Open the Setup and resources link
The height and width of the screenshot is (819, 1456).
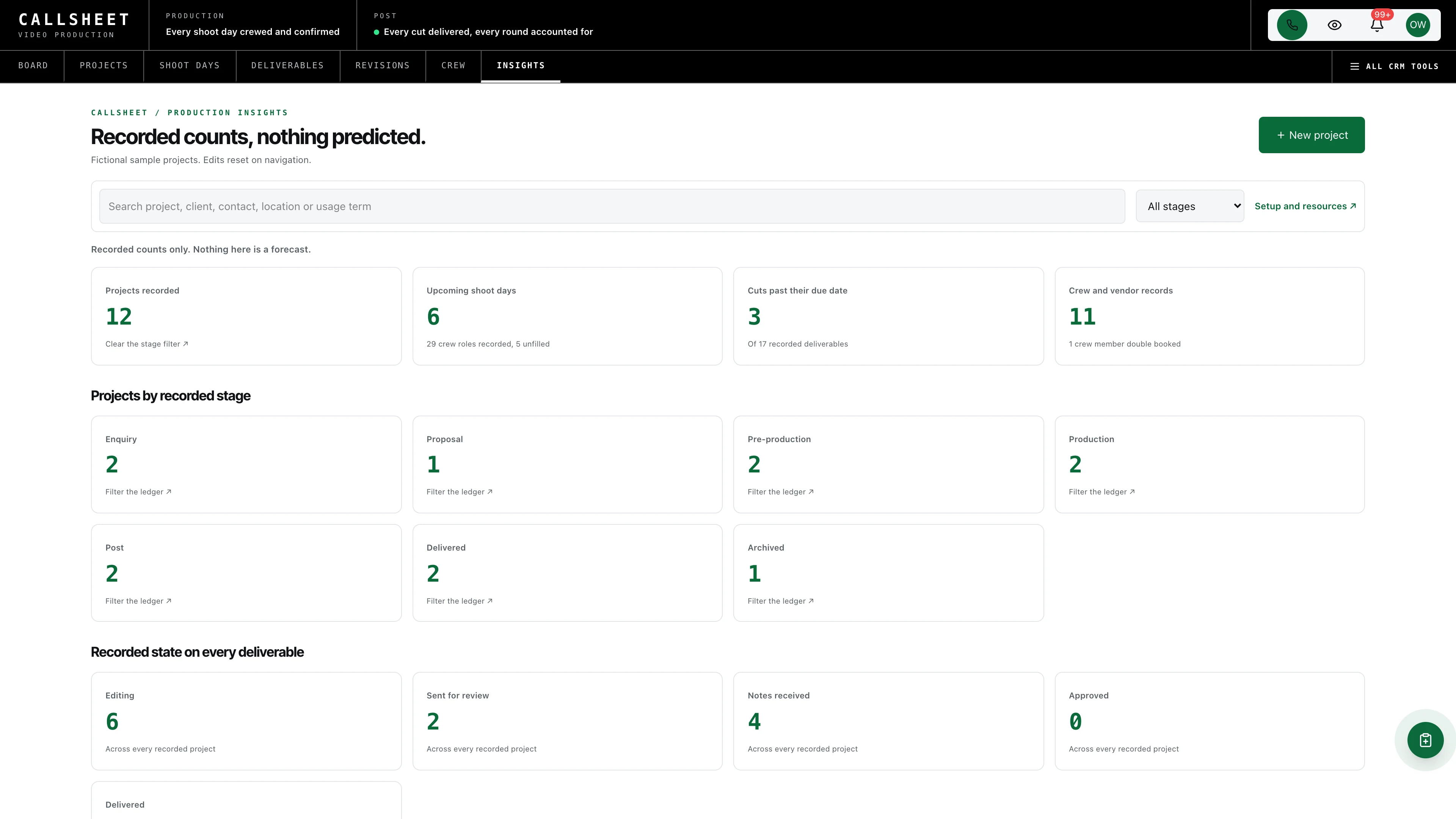(x=1304, y=206)
